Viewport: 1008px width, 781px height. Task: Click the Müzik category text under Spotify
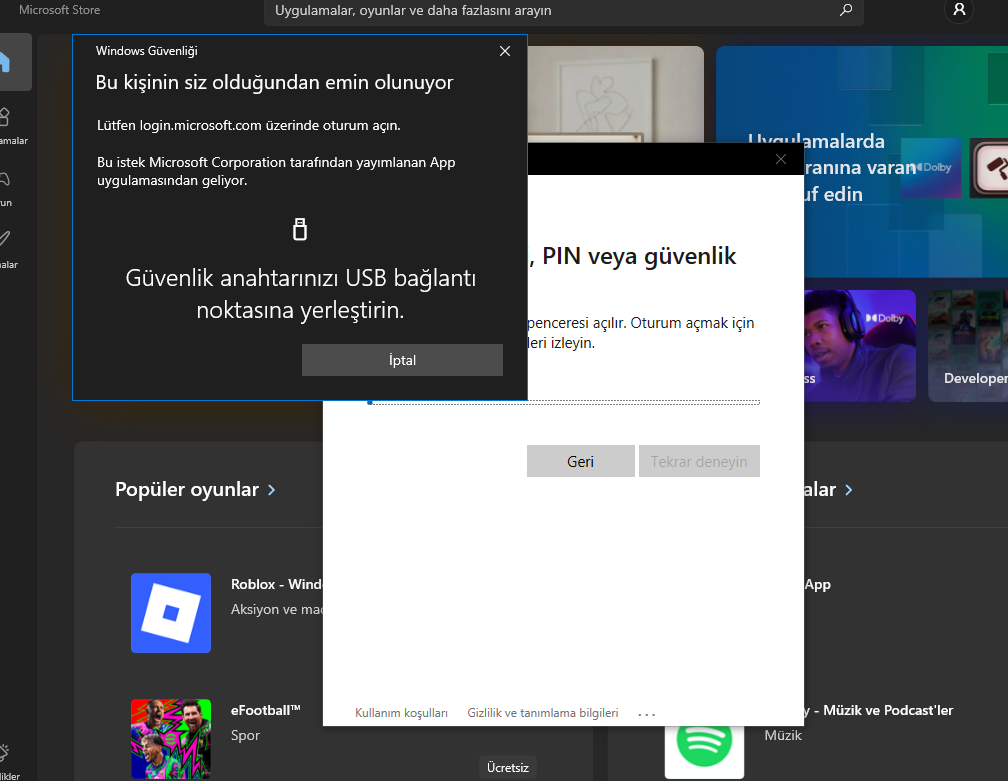point(783,735)
